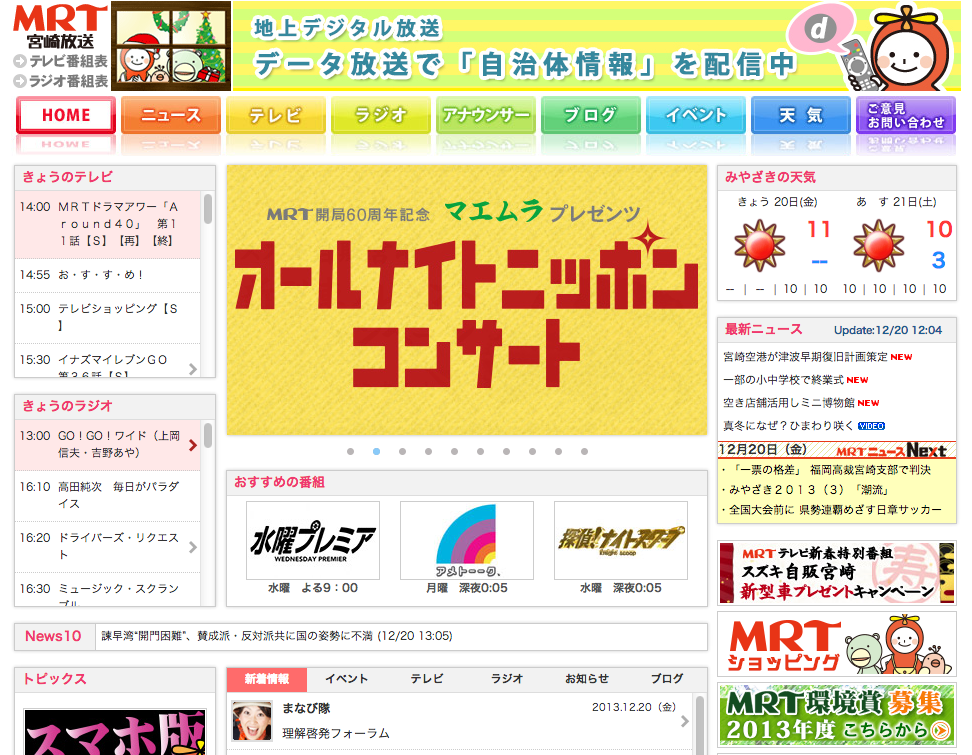Open the ご意見 お問い合わせ tab
The width and height of the screenshot is (972, 755).
pos(906,115)
